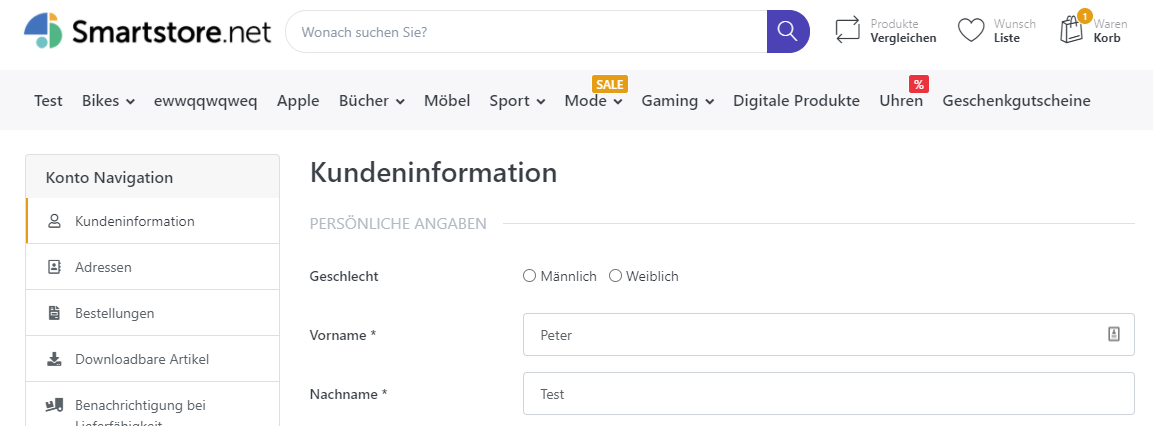The image size is (1153, 426).
Task: Expand the Bikes dropdown menu
Action: pyautogui.click(x=108, y=101)
